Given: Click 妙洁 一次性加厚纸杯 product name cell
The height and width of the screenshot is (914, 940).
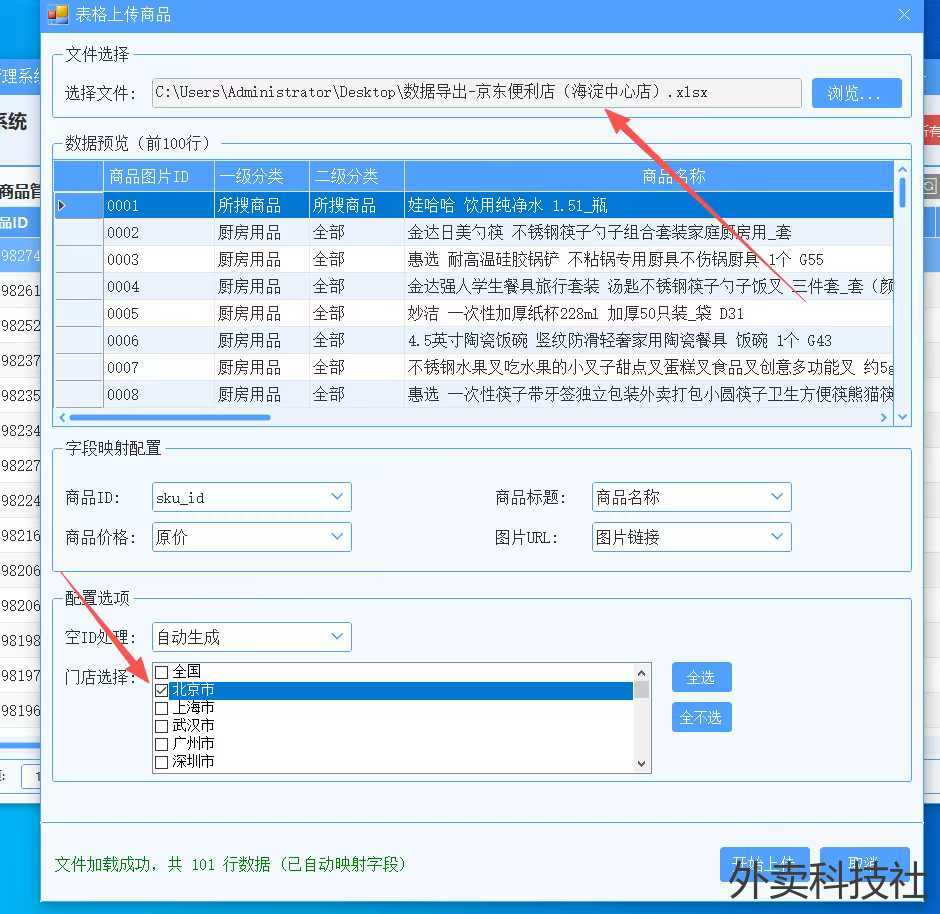Looking at the screenshot, I should point(649,313).
